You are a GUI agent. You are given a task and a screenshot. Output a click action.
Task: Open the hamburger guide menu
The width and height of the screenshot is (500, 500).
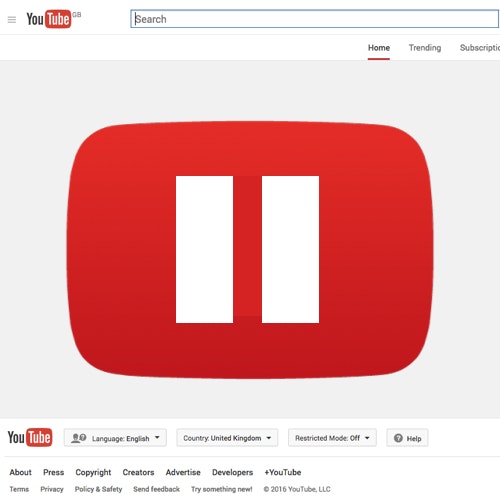12,20
